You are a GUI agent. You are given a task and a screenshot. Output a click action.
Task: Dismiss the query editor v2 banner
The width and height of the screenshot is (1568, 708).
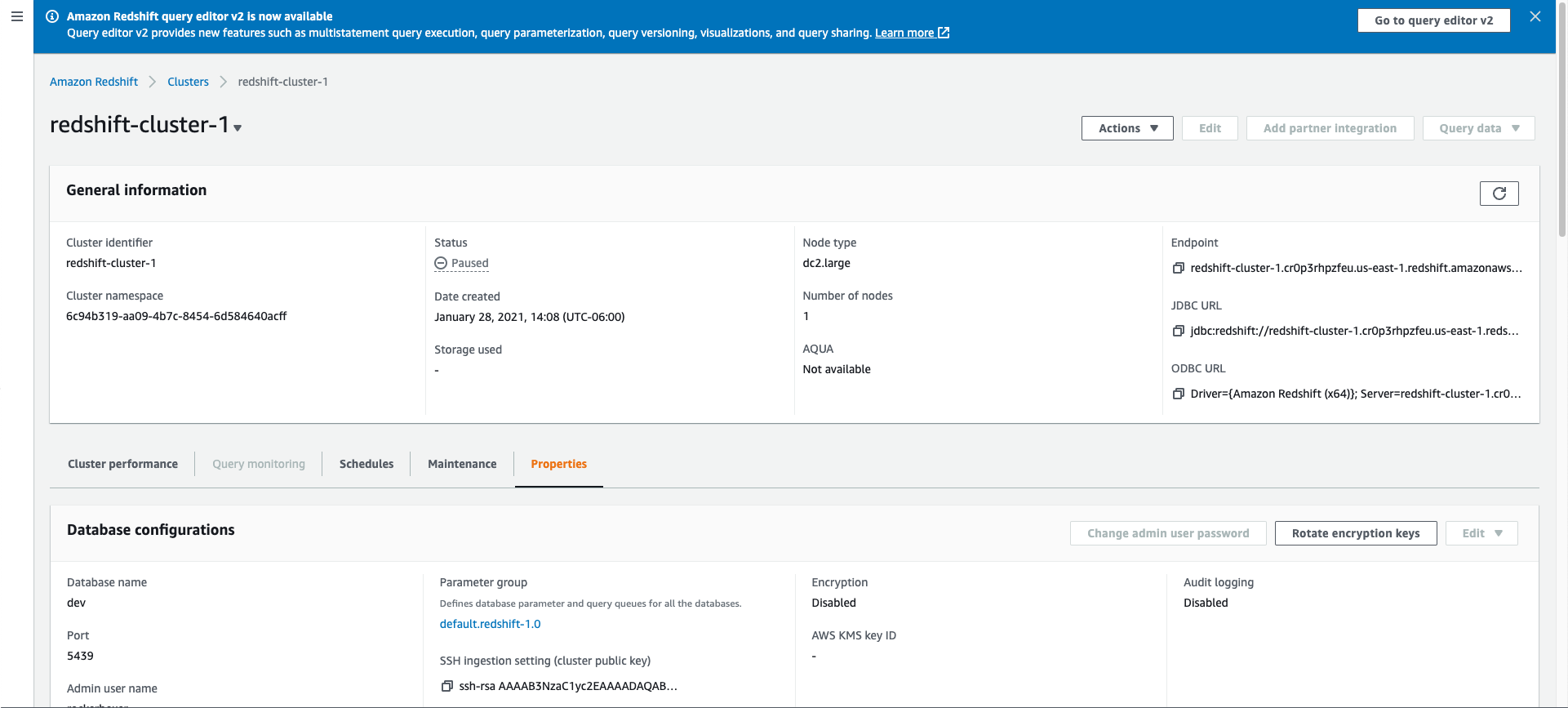1535,16
